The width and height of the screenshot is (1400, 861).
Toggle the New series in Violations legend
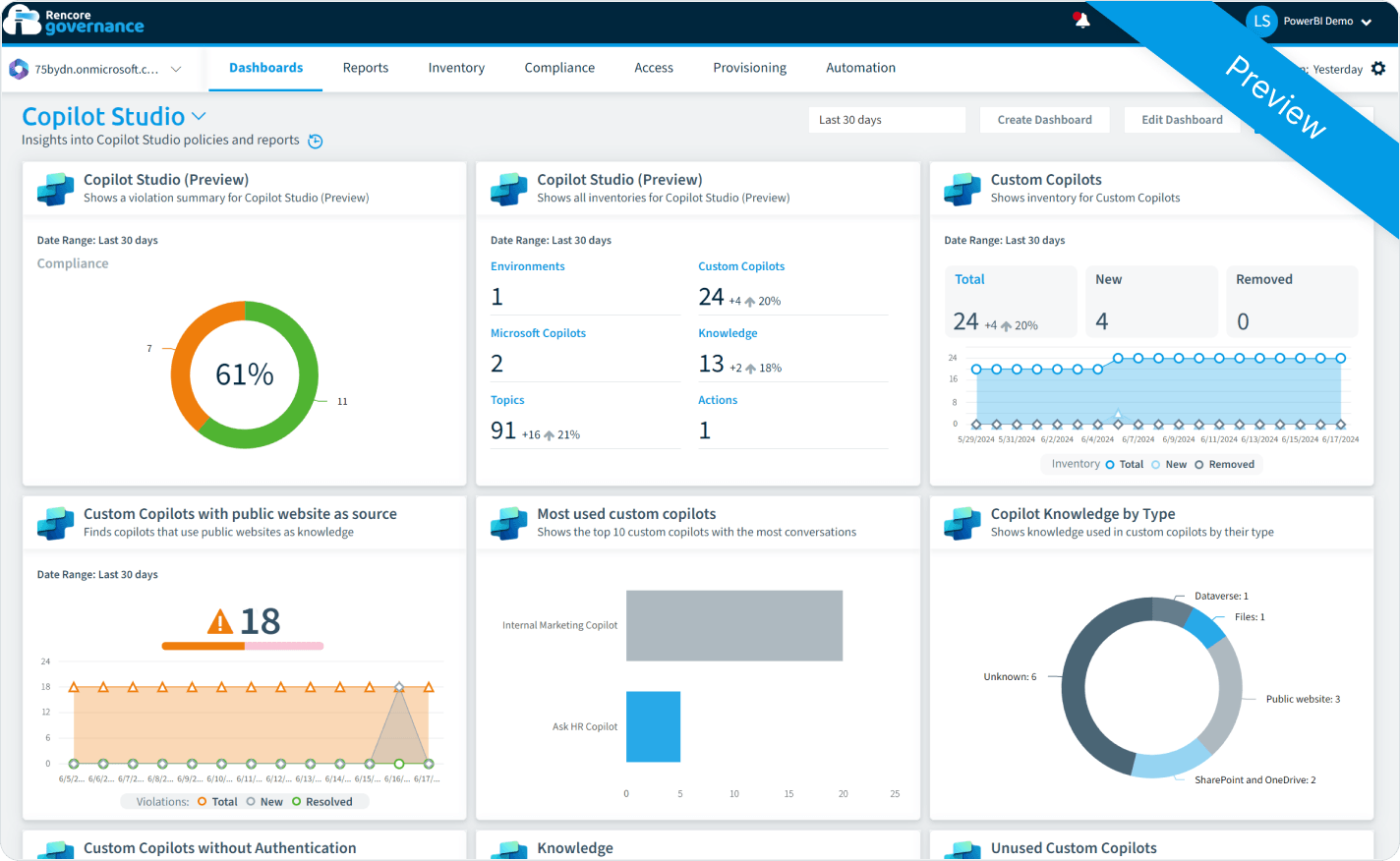click(264, 802)
